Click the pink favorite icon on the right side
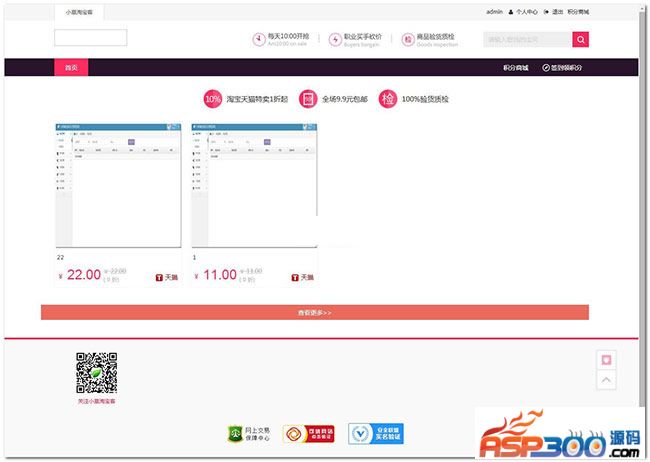 tap(606, 360)
